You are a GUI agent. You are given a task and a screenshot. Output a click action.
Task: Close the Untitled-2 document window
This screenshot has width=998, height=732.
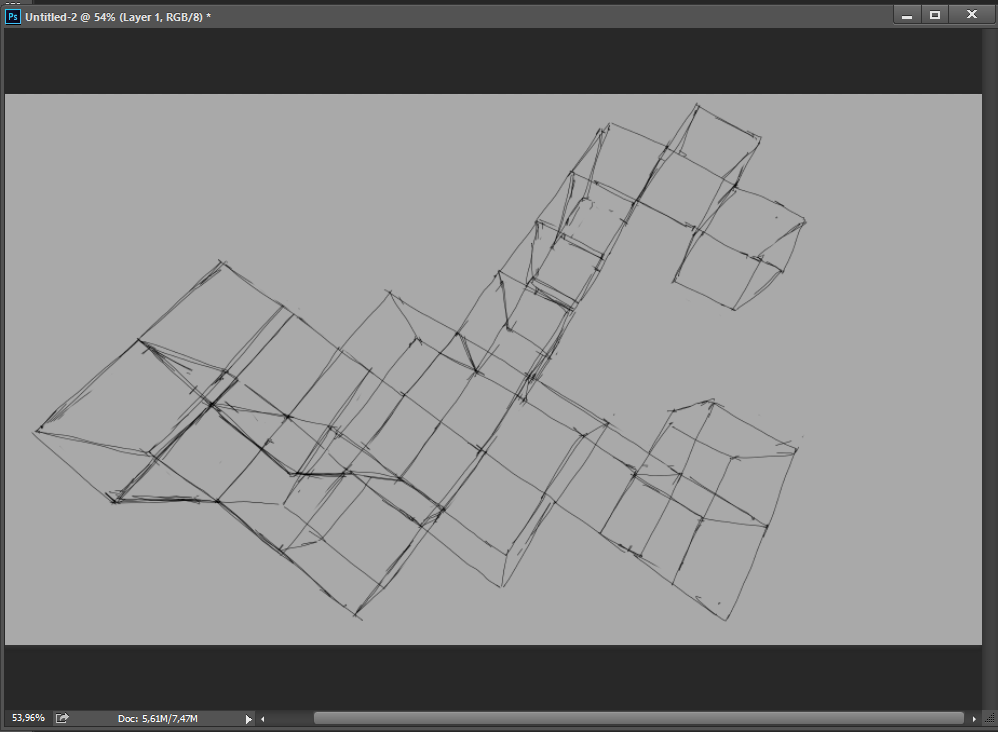(971, 15)
